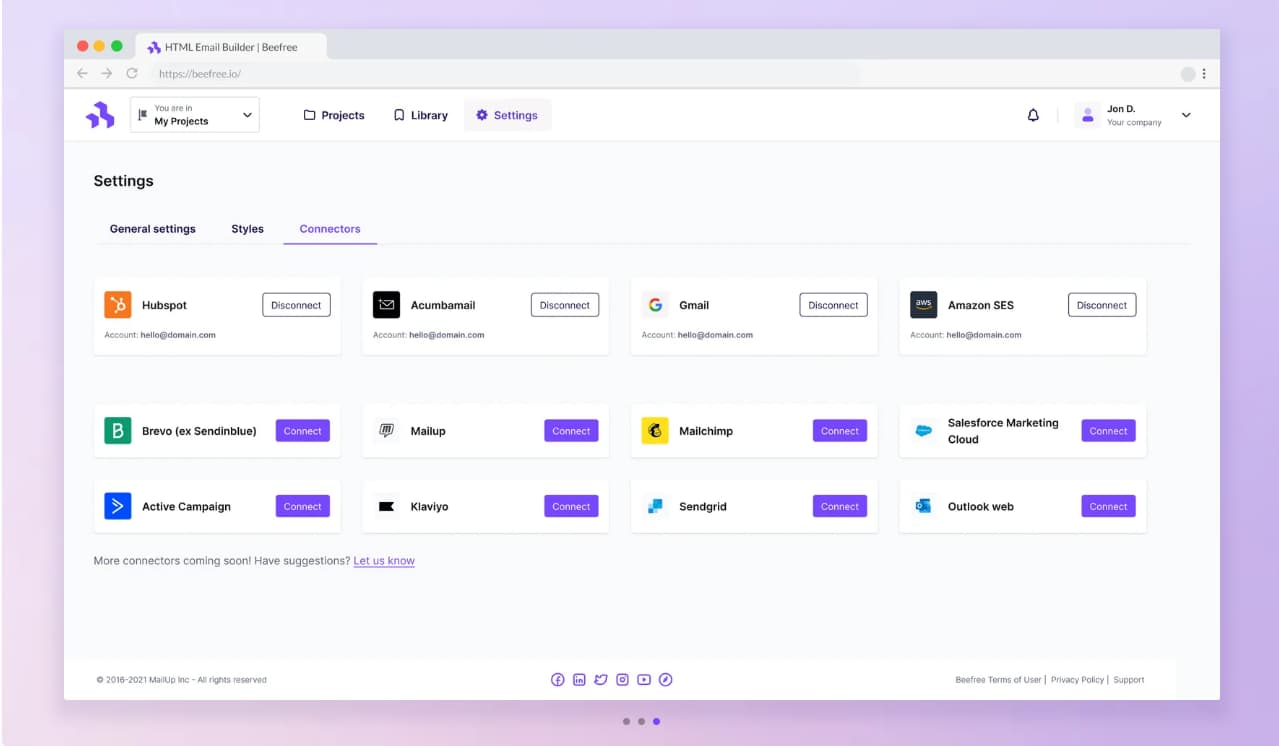The height and width of the screenshot is (746, 1279).
Task: Click the Let us know link
Action: click(x=384, y=561)
